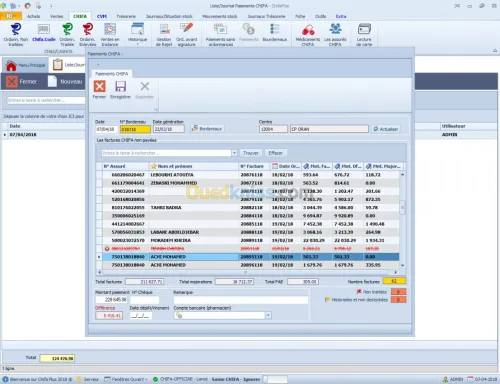The width and height of the screenshot is (500, 384).
Task: Click the Date dépôt/Virement field
Action: pyautogui.click(x=140, y=316)
